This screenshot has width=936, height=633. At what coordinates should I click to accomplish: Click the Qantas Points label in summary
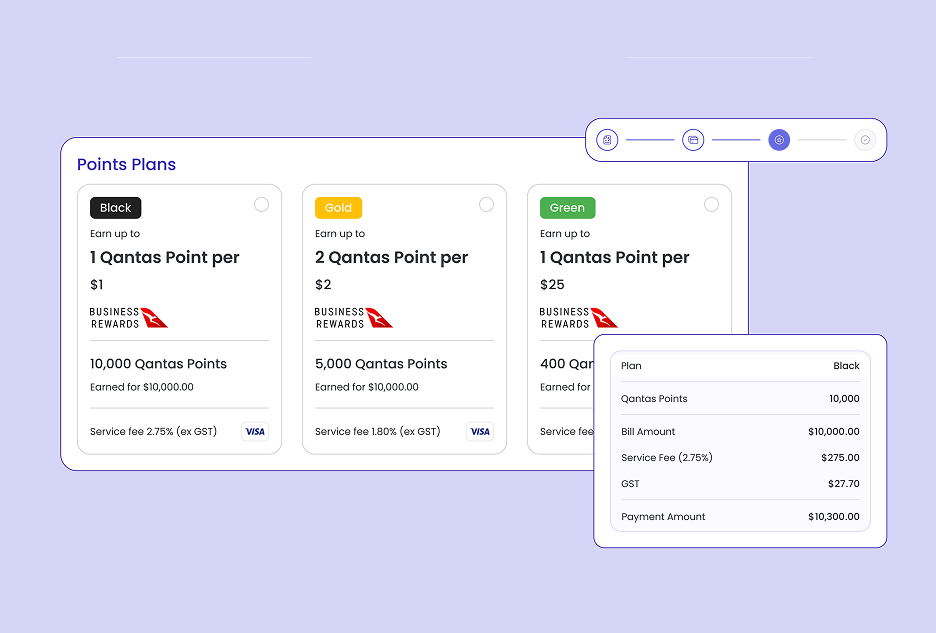coord(654,398)
